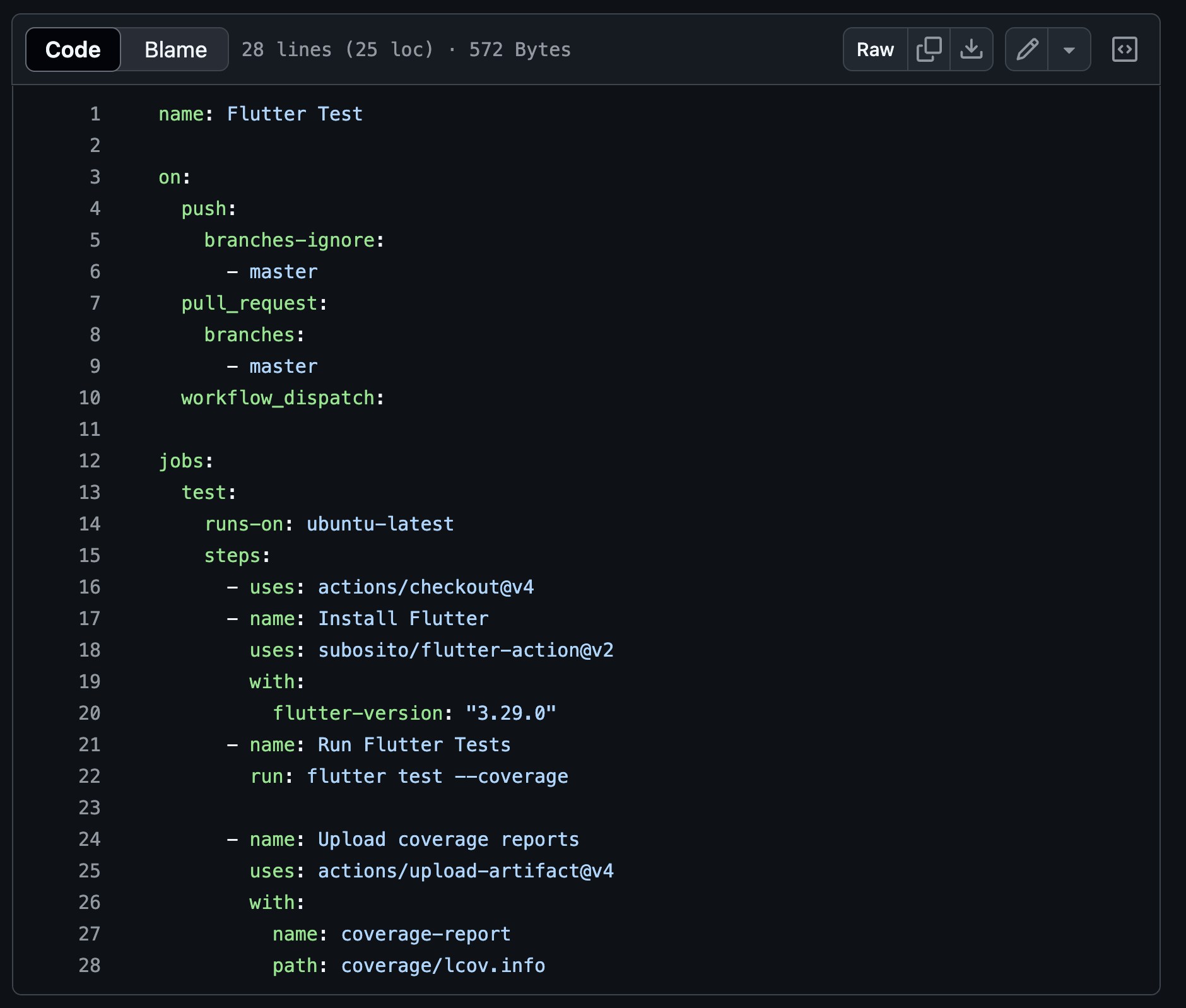Select line number 16

click(90, 587)
